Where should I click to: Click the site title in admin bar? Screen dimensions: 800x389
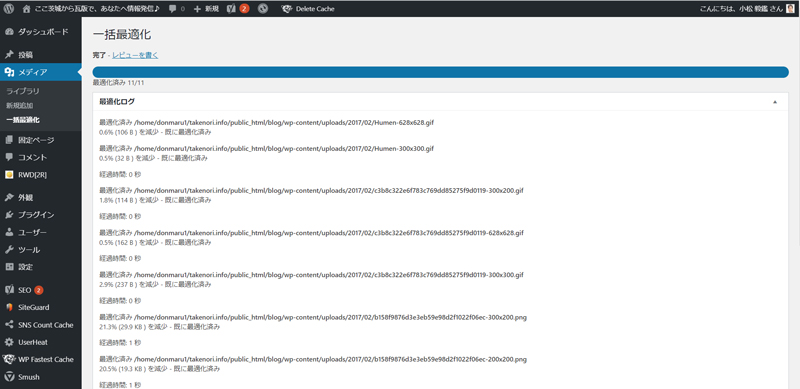pos(97,9)
